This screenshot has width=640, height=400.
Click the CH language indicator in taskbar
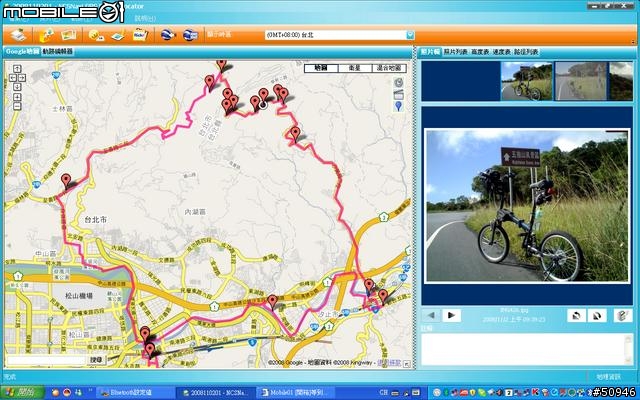tap(383, 393)
